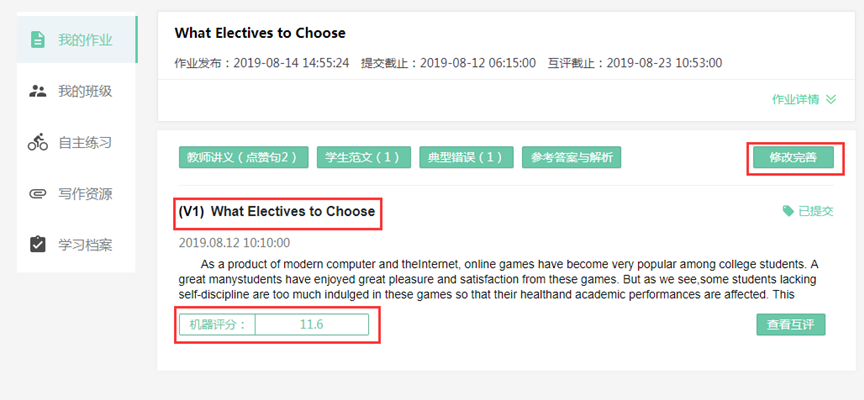Viewport: 864px width, 400px height.
Task: Switch to the 我的班级 sidebar item
Action: pyautogui.click(x=84, y=91)
